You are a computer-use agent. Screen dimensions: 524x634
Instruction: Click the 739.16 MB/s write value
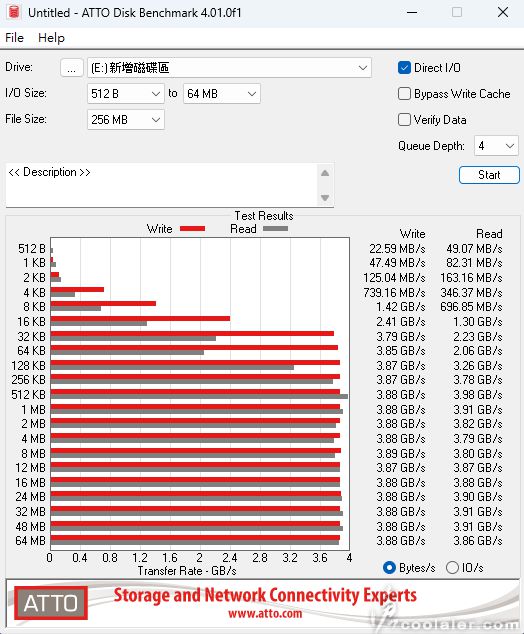394,292
